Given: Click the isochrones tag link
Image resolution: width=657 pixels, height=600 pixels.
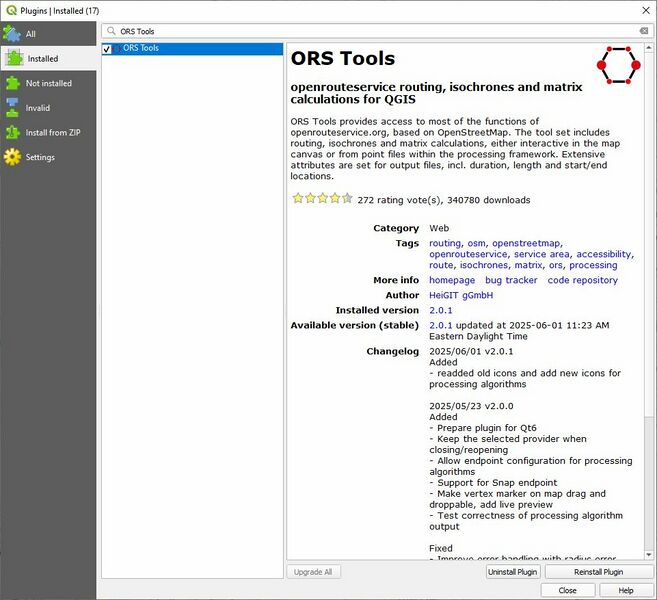Looking at the screenshot, I should pyautogui.click(x=484, y=266).
